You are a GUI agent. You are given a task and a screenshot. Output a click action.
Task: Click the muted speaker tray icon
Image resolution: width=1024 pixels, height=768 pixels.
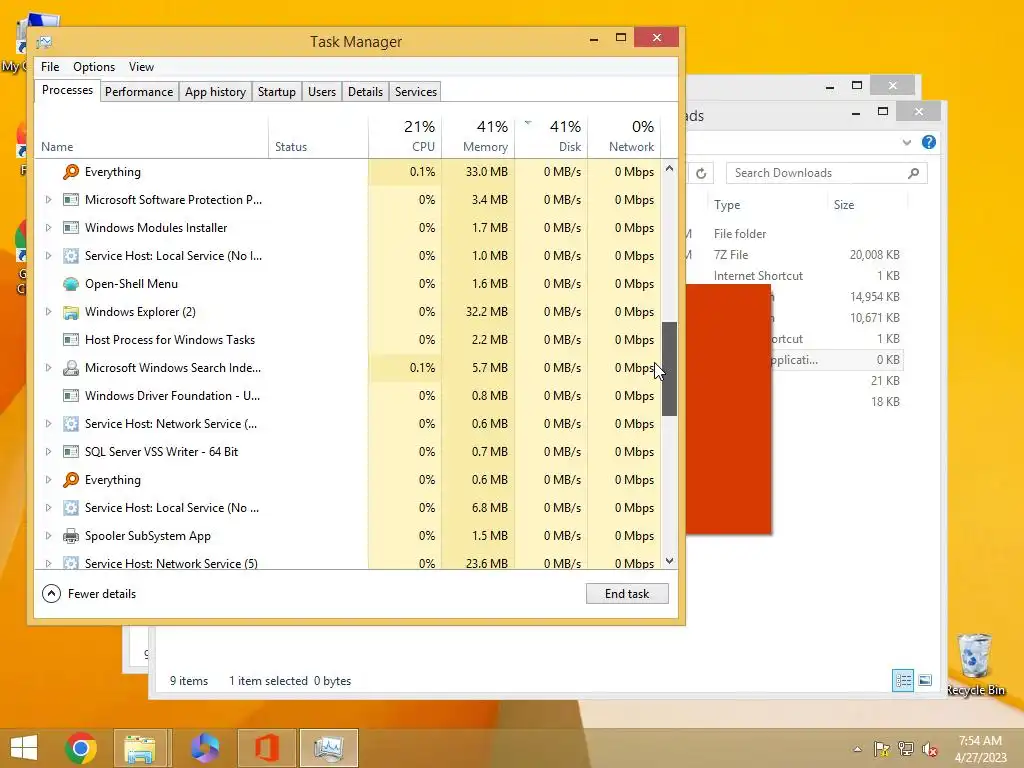pos(930,749)
